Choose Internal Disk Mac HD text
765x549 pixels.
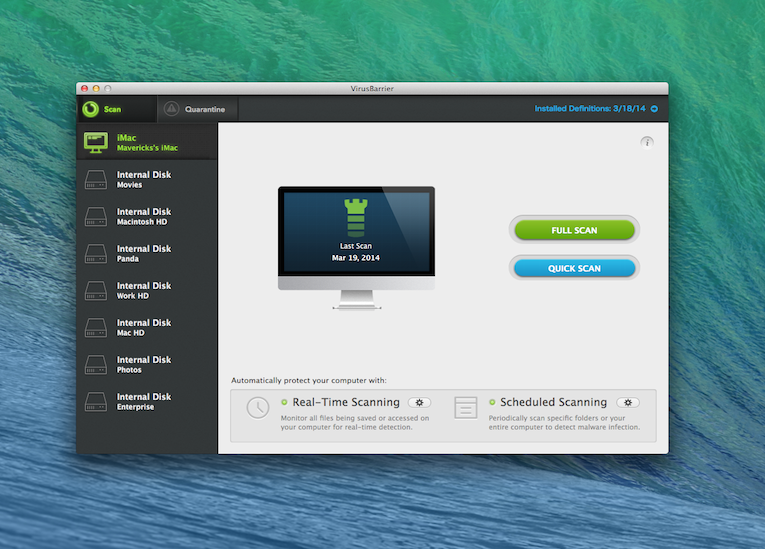144,328
